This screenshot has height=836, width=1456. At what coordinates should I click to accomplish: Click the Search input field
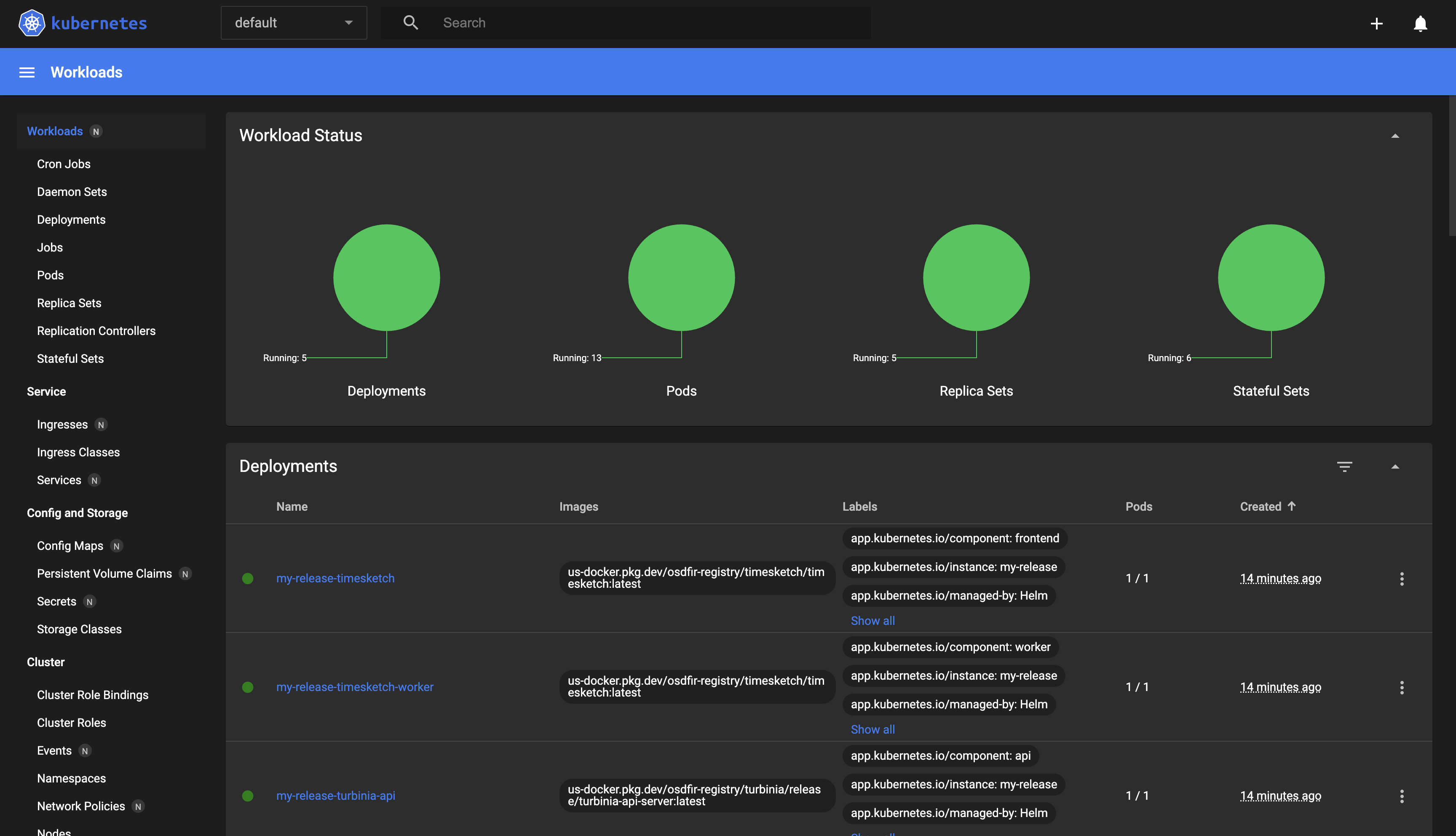point(626,23)
